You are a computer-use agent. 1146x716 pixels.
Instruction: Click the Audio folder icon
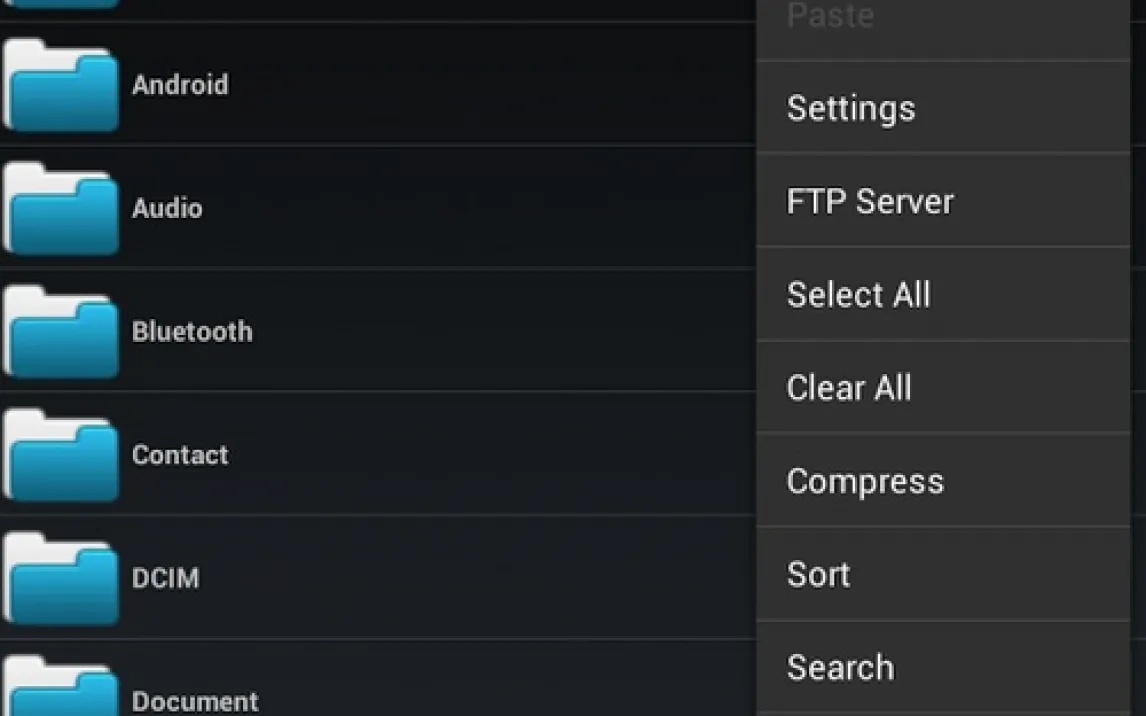coord(60,209)
